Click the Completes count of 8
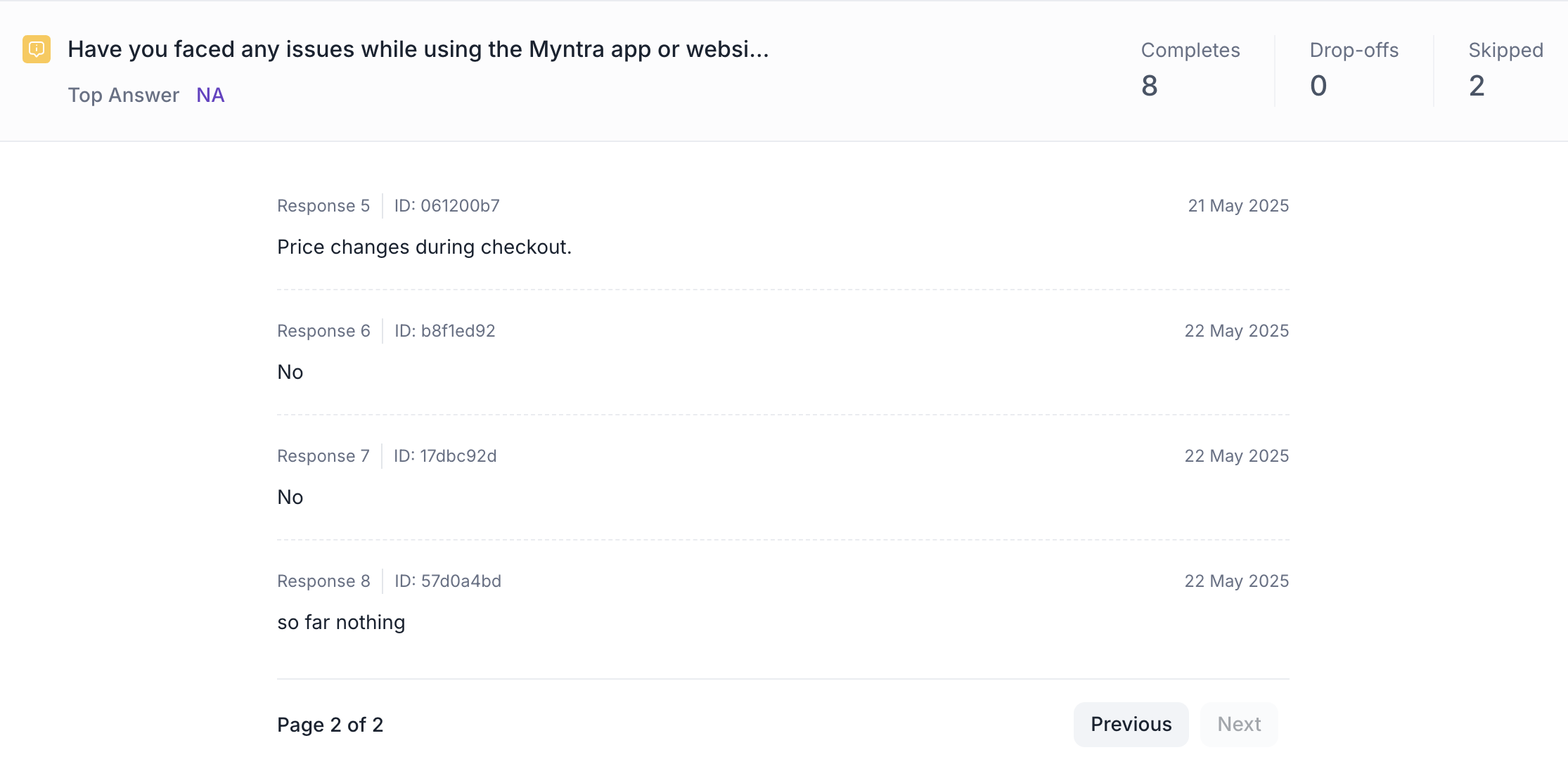 tap(1150, 86)
